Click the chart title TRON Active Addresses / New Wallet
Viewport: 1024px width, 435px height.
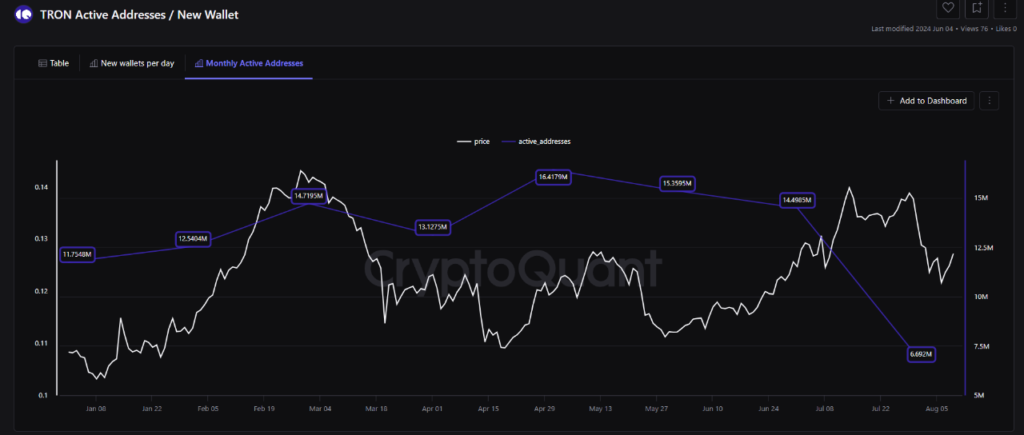[x=139, y=14]
